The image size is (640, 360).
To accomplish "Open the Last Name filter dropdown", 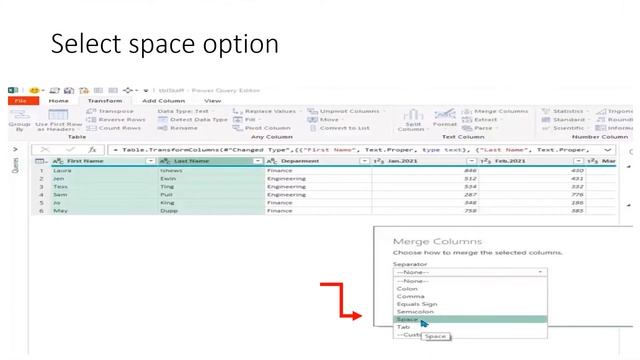I will click(x=258, y=161).
